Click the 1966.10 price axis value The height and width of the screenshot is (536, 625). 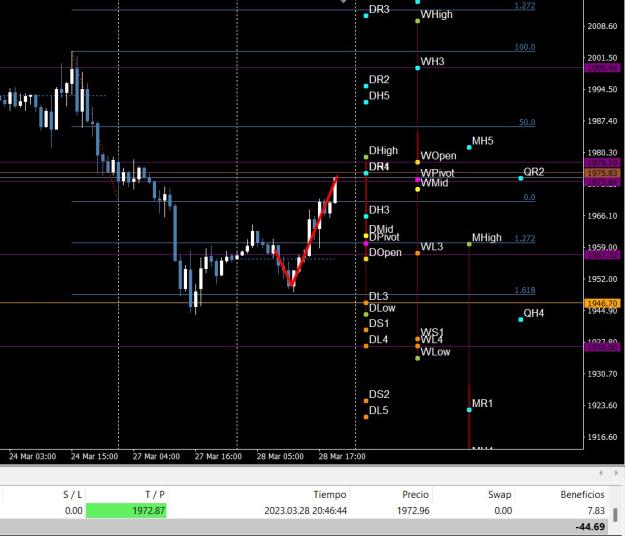click(x=602, y=216)
